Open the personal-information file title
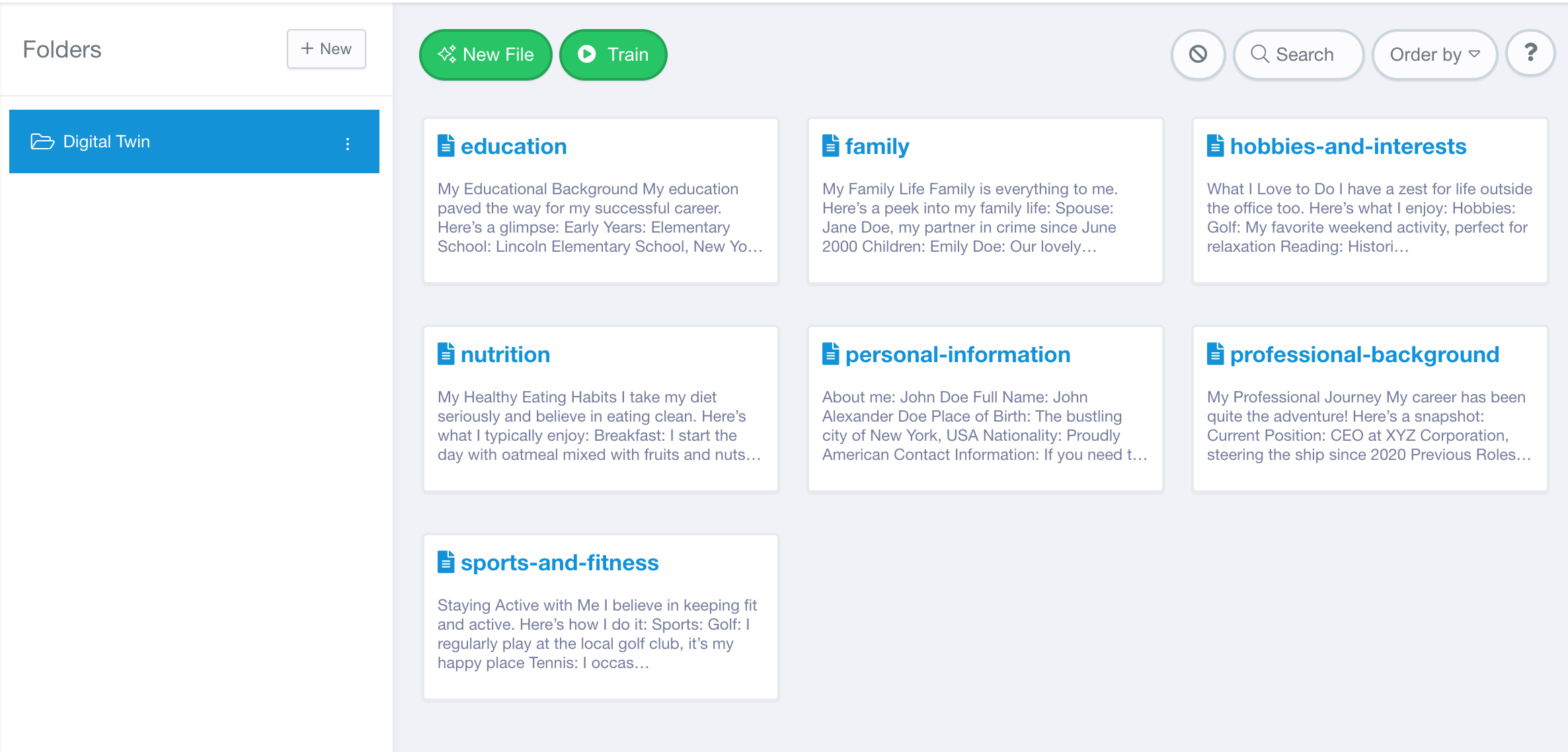This screenshot has height=752, width=1568. 957,354
